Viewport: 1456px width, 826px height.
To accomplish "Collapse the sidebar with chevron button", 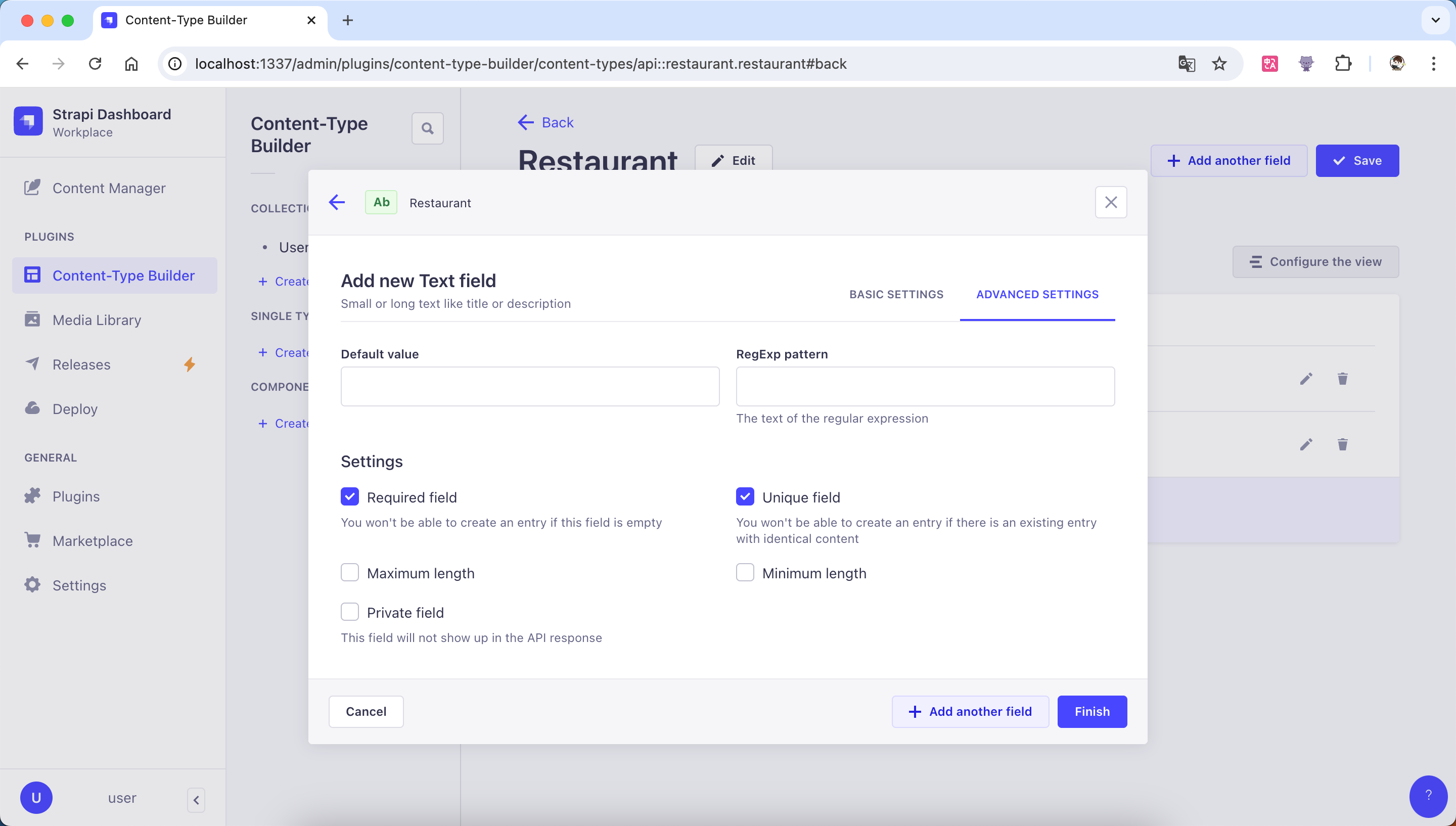I will tap(196, 800).
